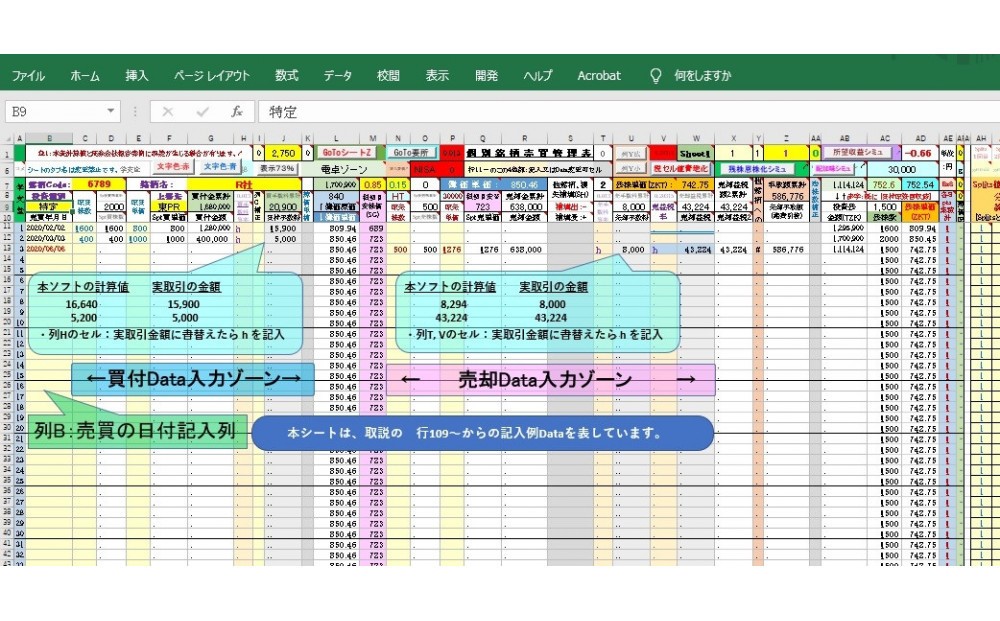Image resolution: width=1000 pixels, height=621 pixels.
Task: Switch to the 挿入 ribbon tab
Action: [x=137, y=76]
